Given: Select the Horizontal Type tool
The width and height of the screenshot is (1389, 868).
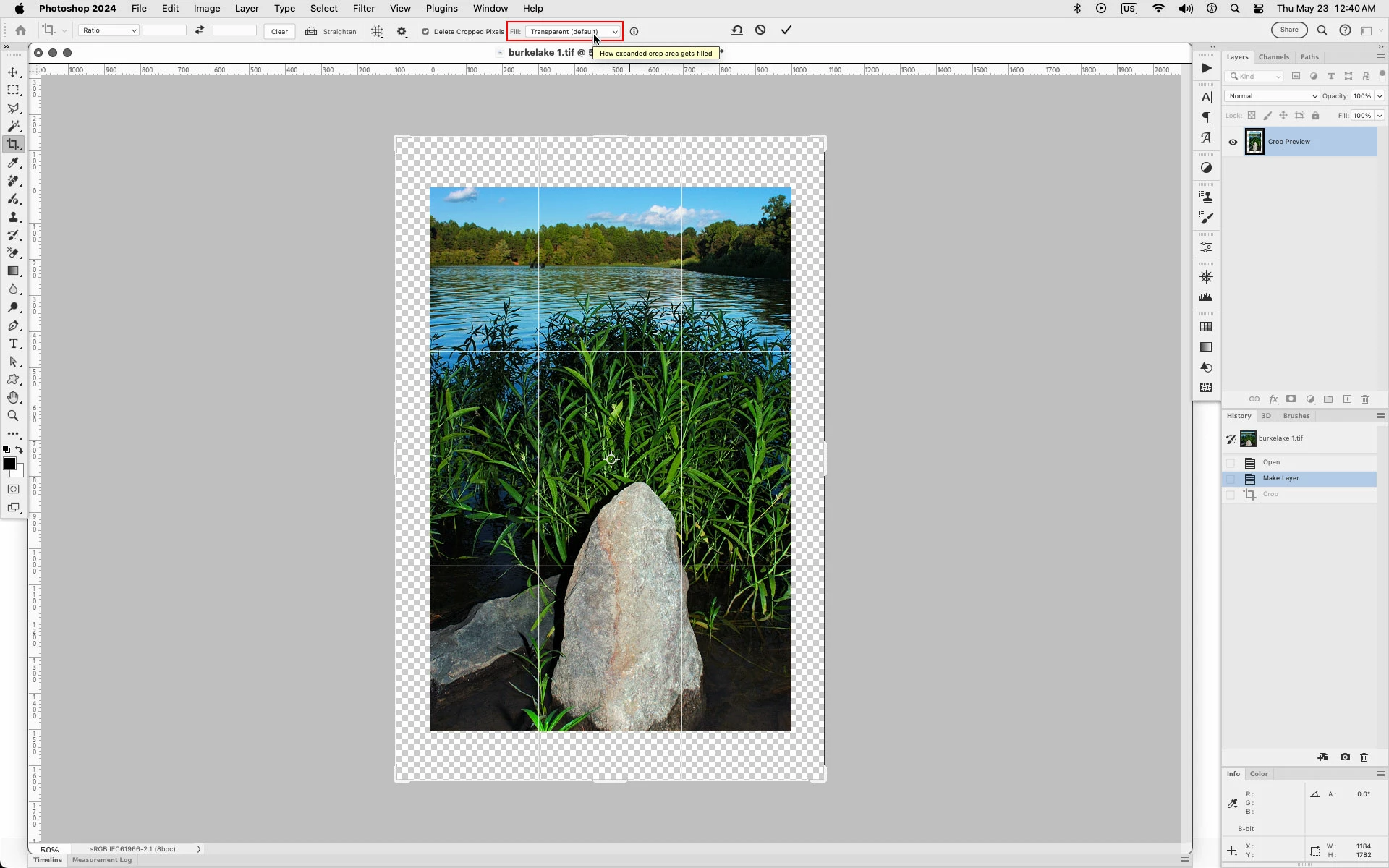Looking at the screenshot, I should point(13,344).
